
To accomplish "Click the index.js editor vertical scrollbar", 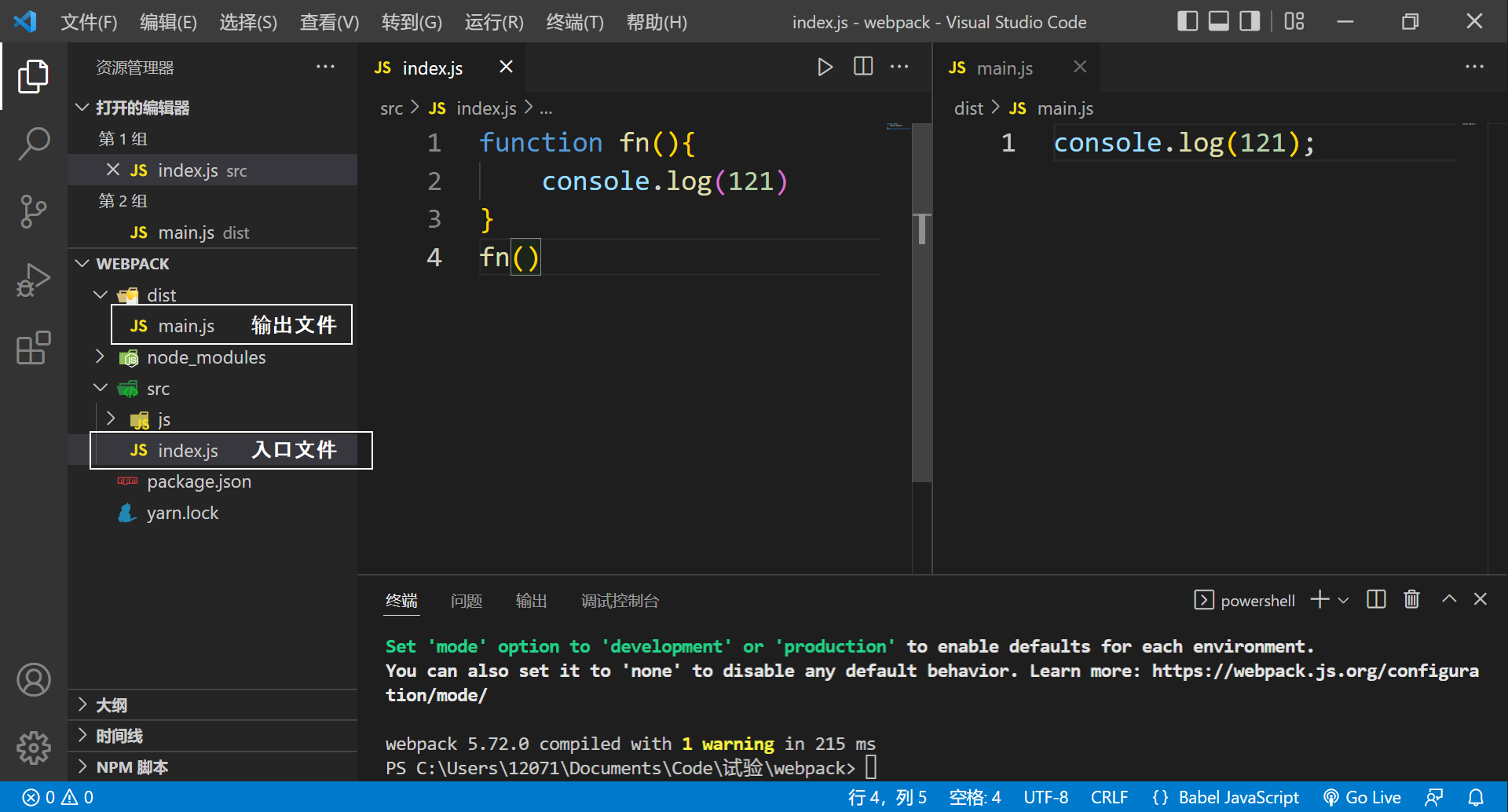I will [922, 302].
